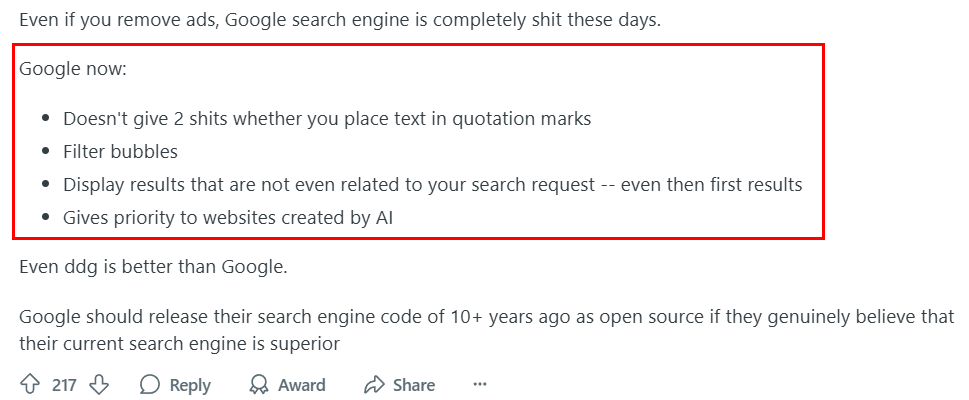This screenshot has height=400, width=969.
Task: Click the bullet dot before 'Filter bubbles'
Action: point(46,151)
